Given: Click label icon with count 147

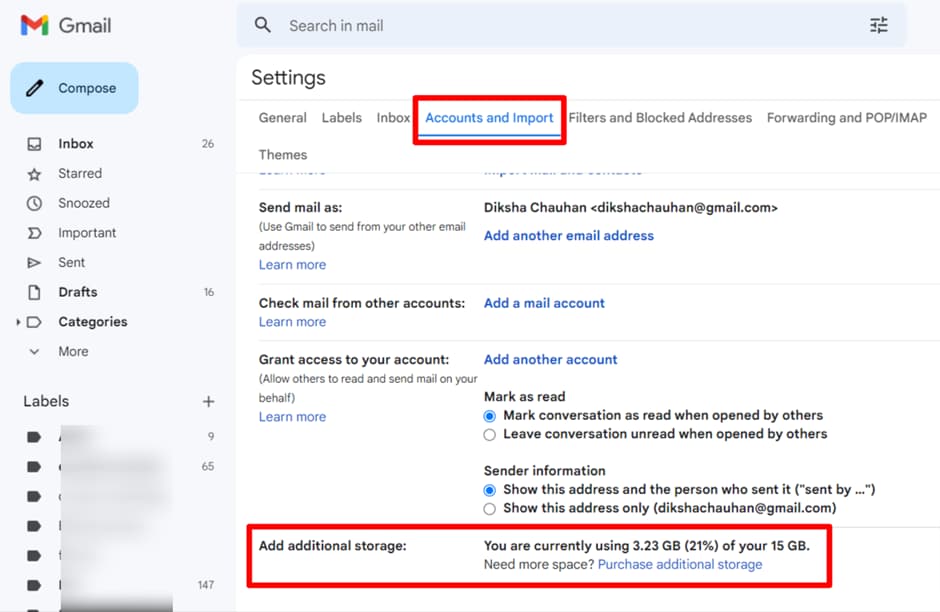Looking at the screenshot, I should (34, 585).
